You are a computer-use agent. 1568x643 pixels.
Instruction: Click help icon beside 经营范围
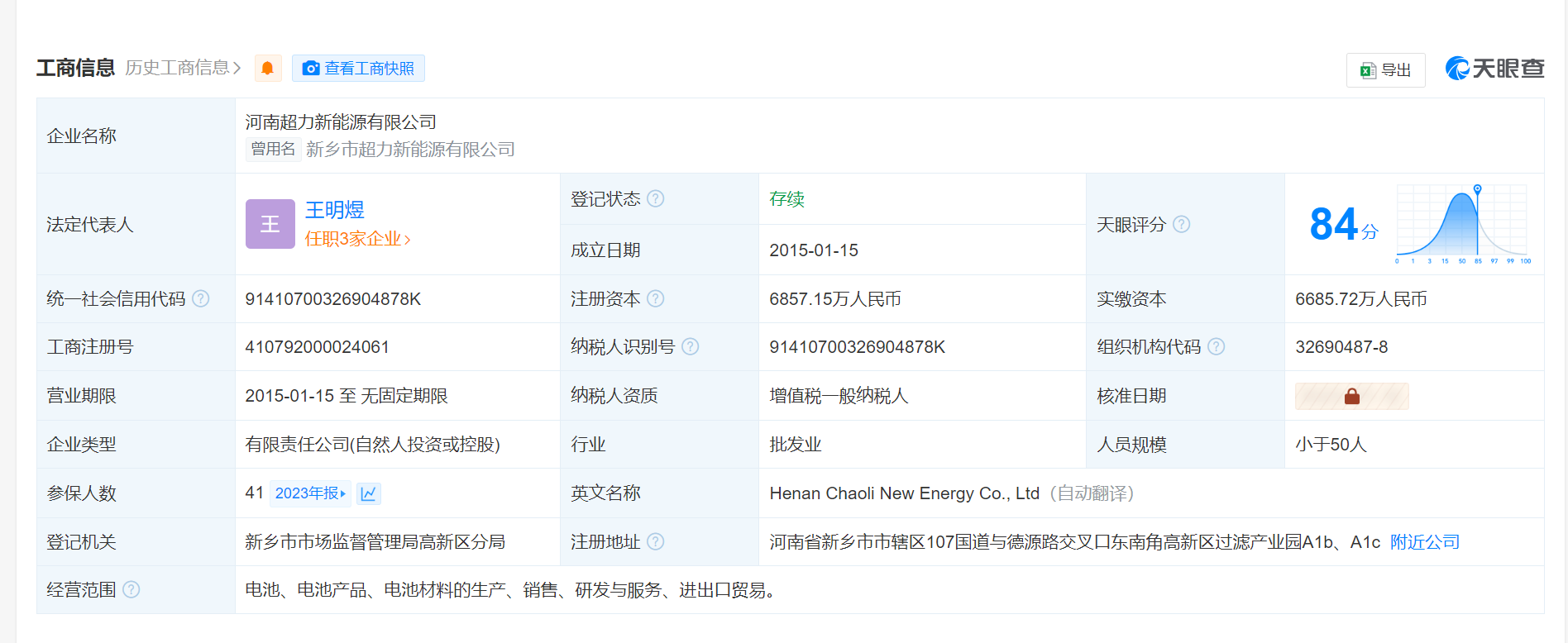[x=131, y=590]
